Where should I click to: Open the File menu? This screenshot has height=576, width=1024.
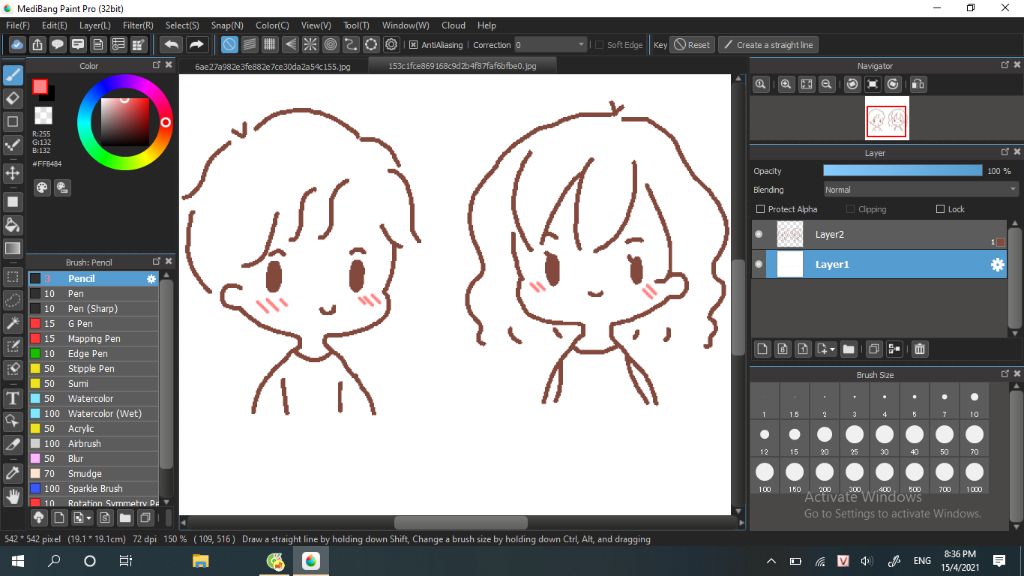[x=18, y=25]
